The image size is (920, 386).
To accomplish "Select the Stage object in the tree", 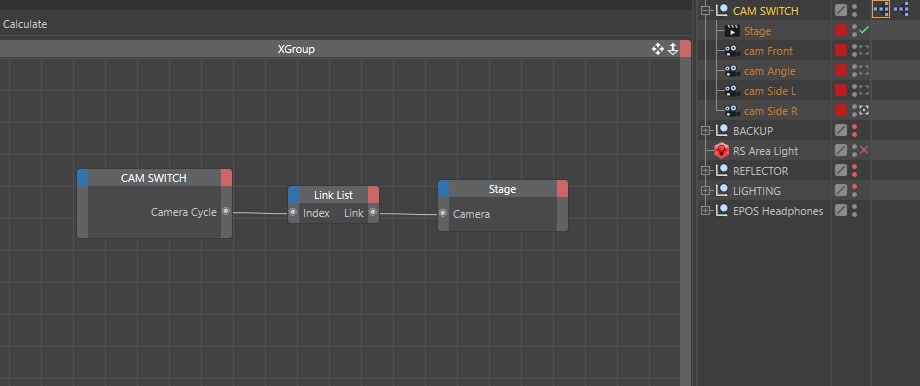I will [757, 31].
